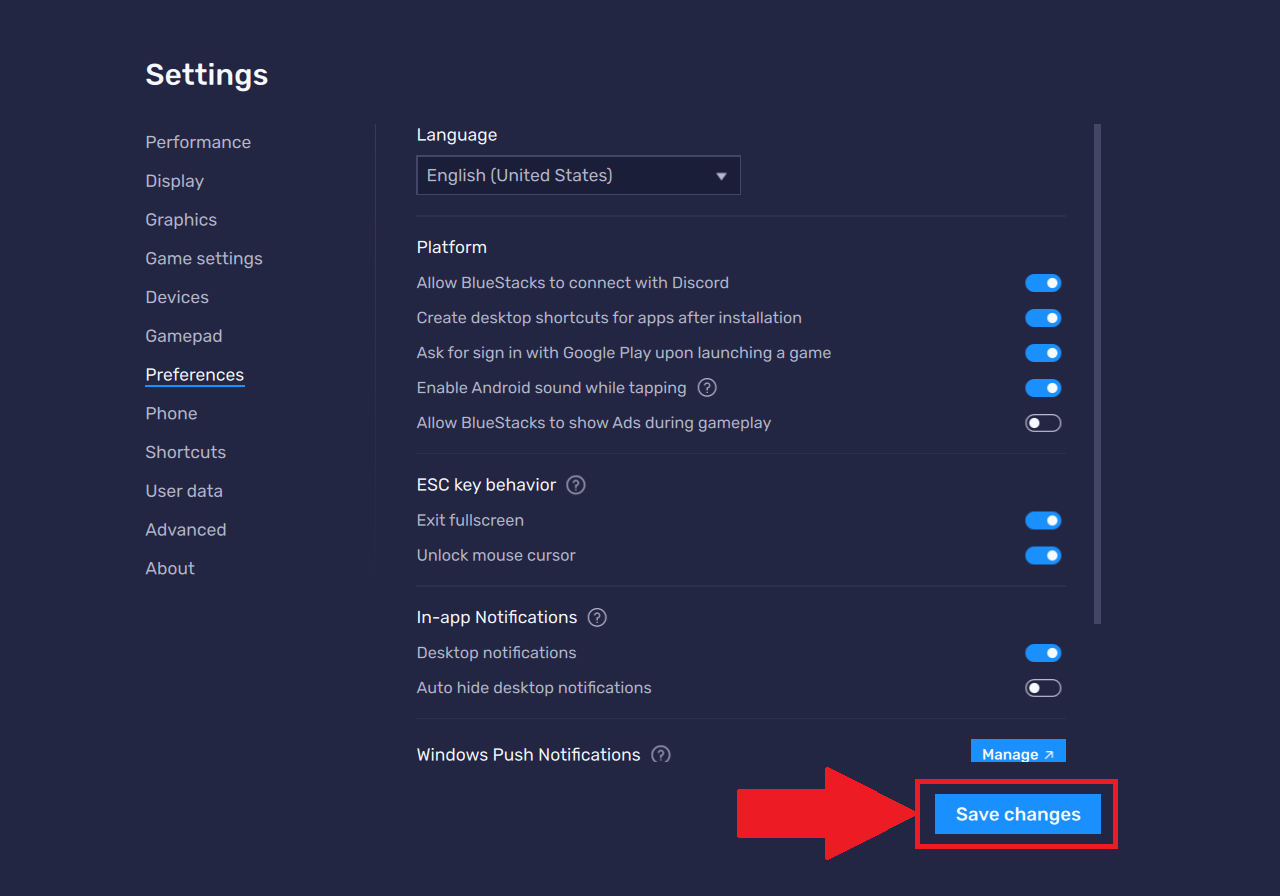Click help icon beside Enable Android sound
Image resolution: width=1280 pixels, height=896 pixels.
pos(707,388)
